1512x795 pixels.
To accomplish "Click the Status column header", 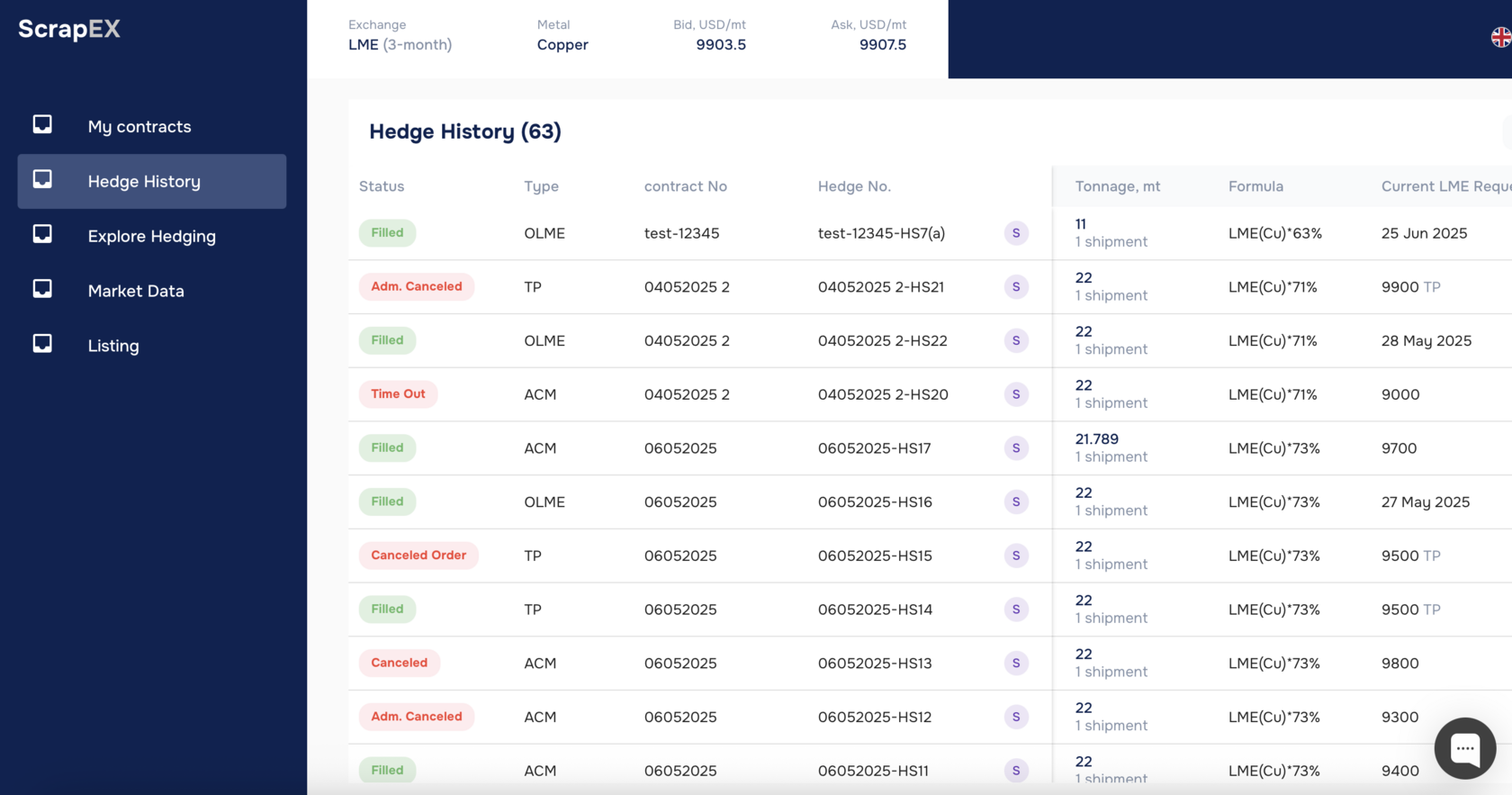I will (382, 186).
